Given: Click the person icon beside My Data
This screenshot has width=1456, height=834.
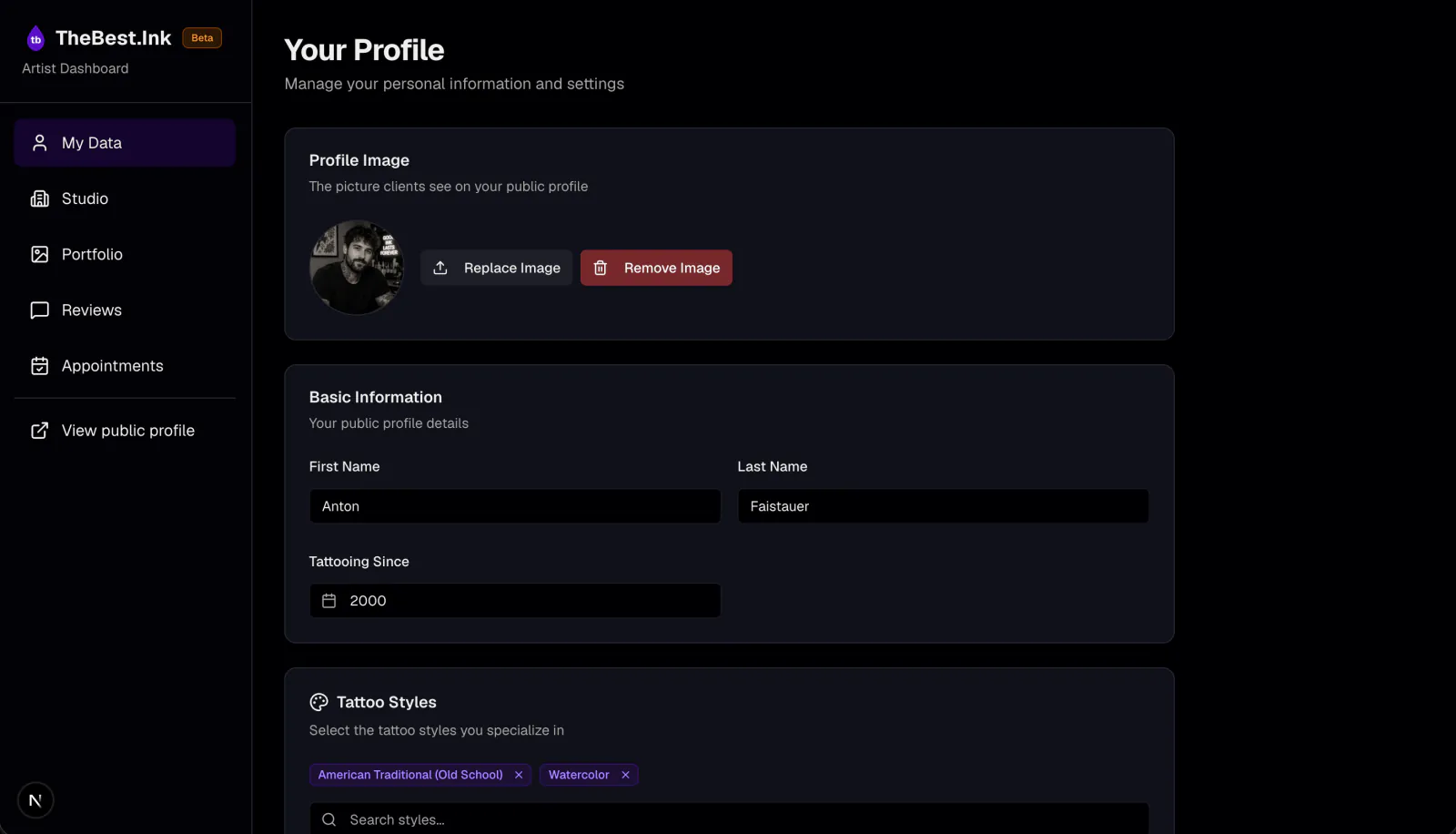Looking at the screenshot, I should [x=39, y=143].
